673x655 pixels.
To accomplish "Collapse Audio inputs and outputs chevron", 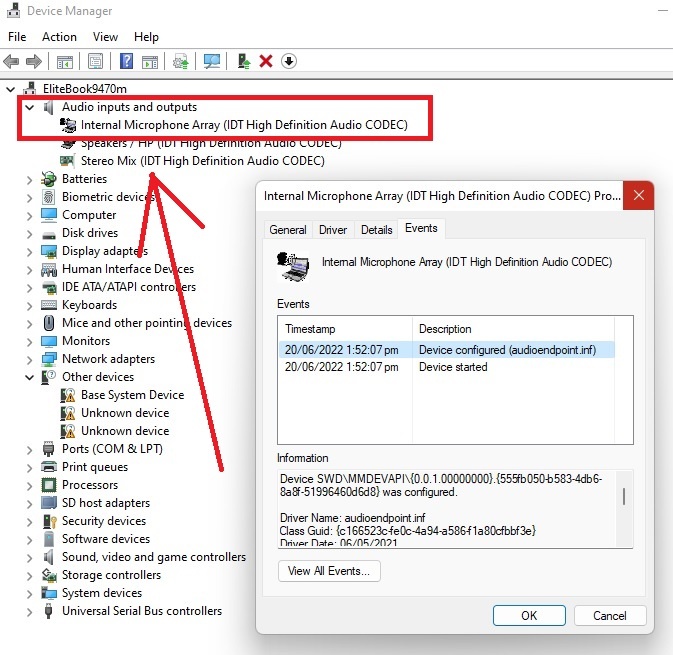I will pos(29,107).
